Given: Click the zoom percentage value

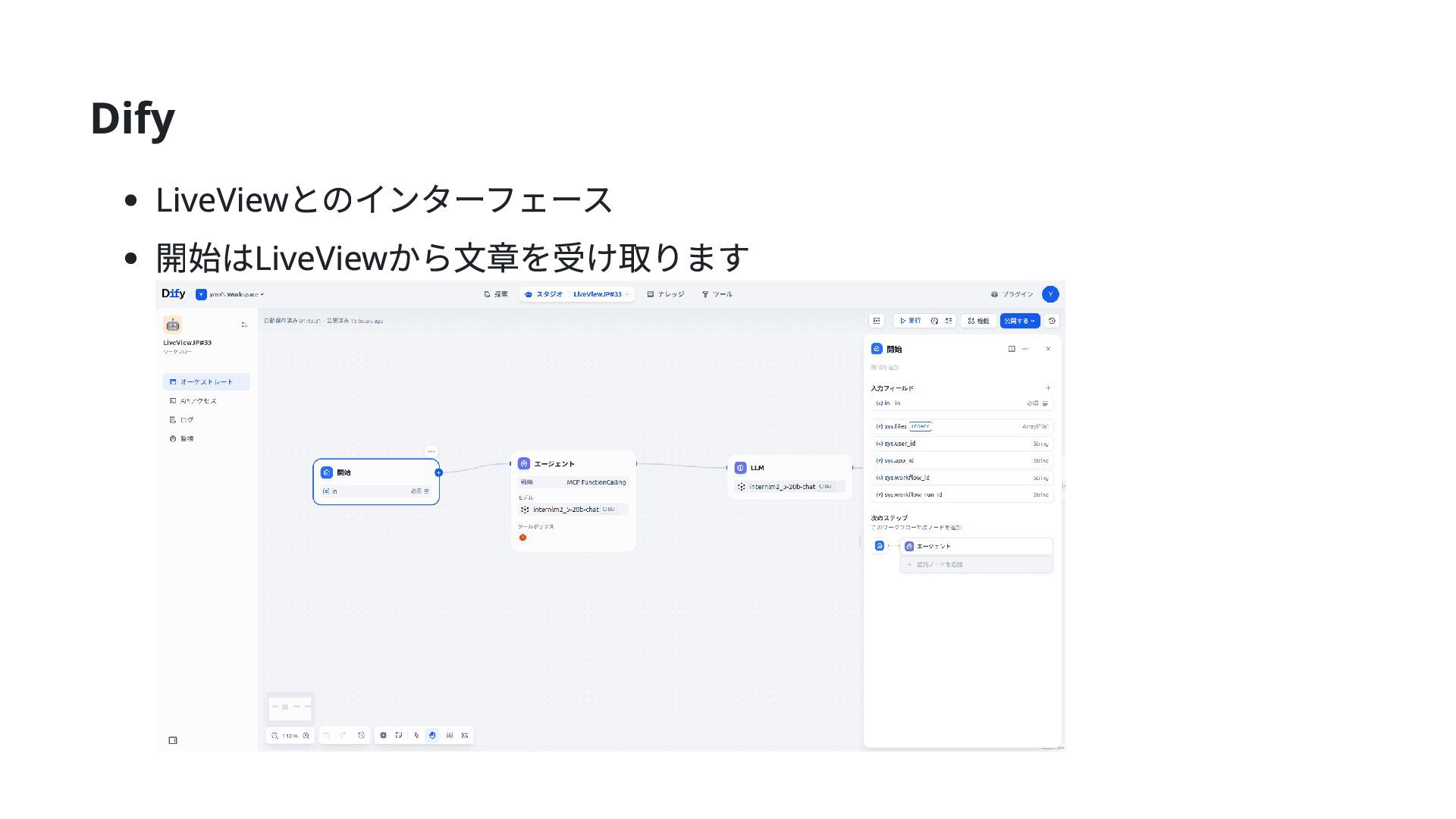Looking at the screenshot, I should click(290, 736).
